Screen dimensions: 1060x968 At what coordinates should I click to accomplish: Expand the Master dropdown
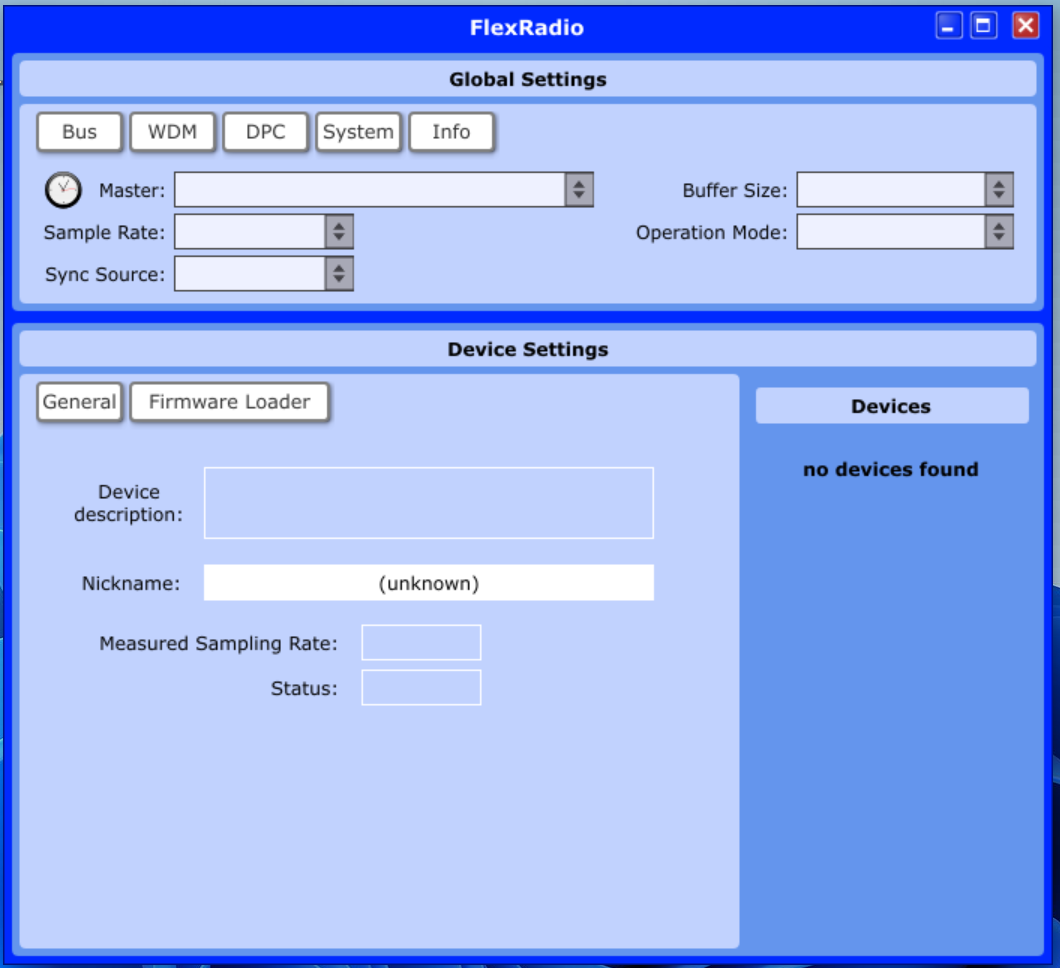(x=383, y=189)
